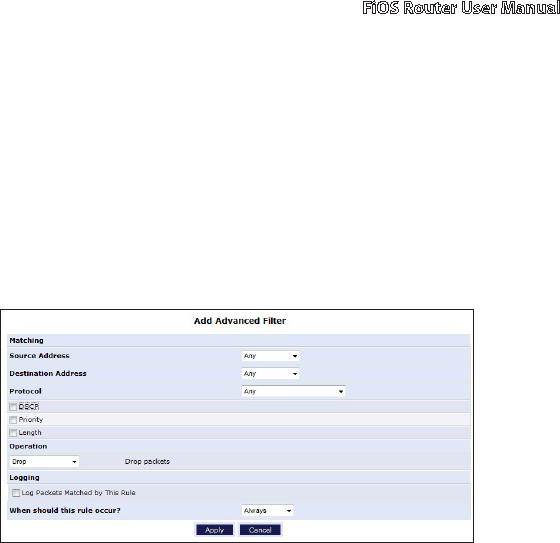Expand the Protocol dropdown
560x543 pixels.
(293, 392)
